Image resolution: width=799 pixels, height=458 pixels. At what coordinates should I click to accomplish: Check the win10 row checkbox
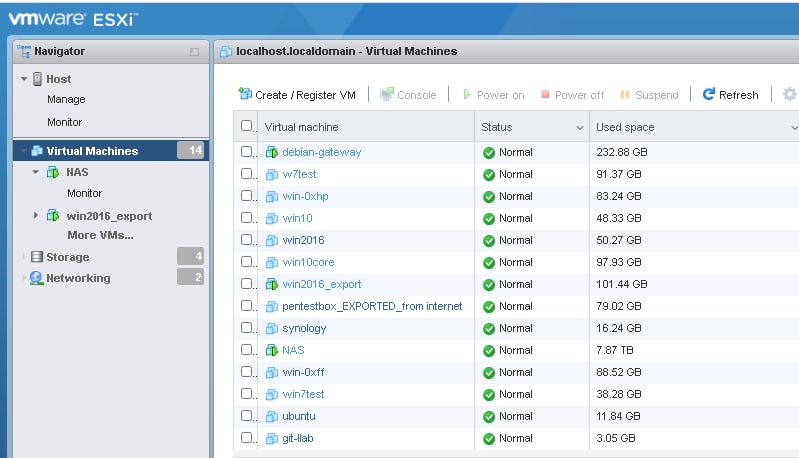pos(247,218)
